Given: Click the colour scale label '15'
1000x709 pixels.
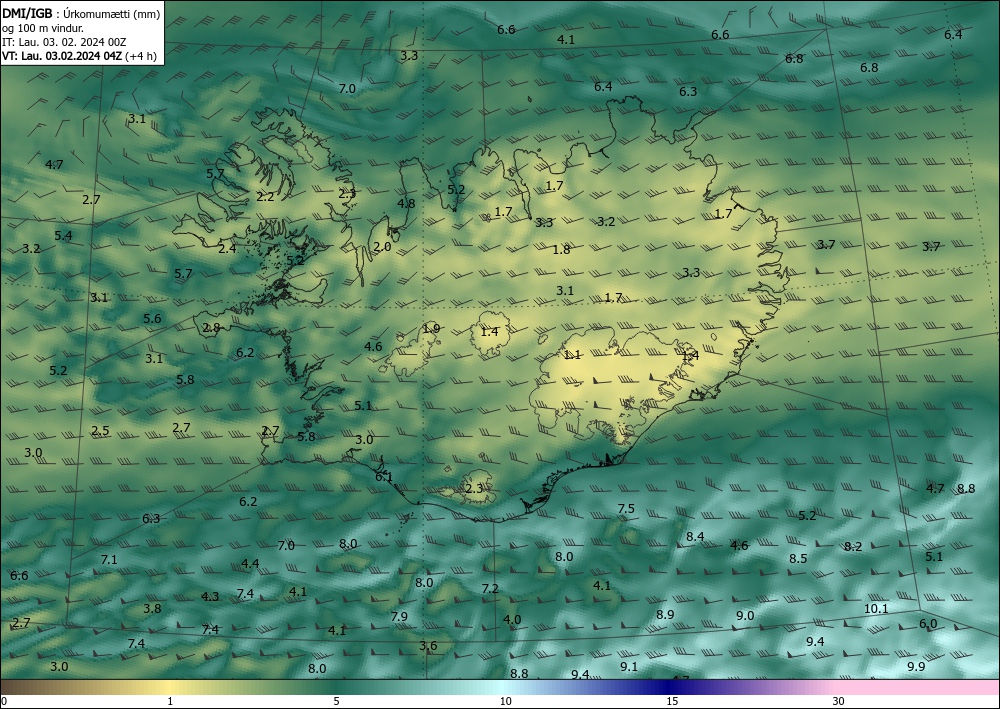Looking at the screenshot, I should [x=672, y=701].
